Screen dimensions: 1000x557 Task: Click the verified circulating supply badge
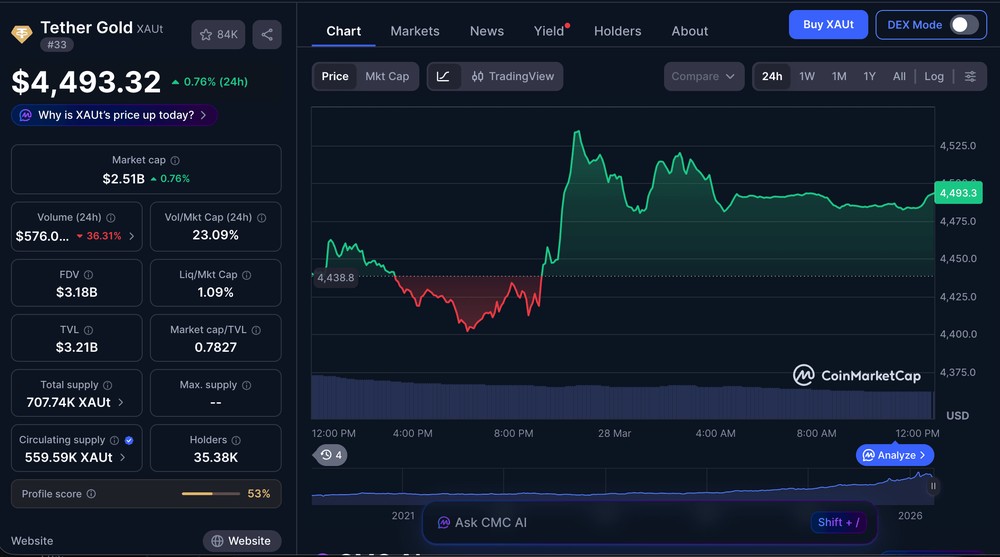pos(129,440)
